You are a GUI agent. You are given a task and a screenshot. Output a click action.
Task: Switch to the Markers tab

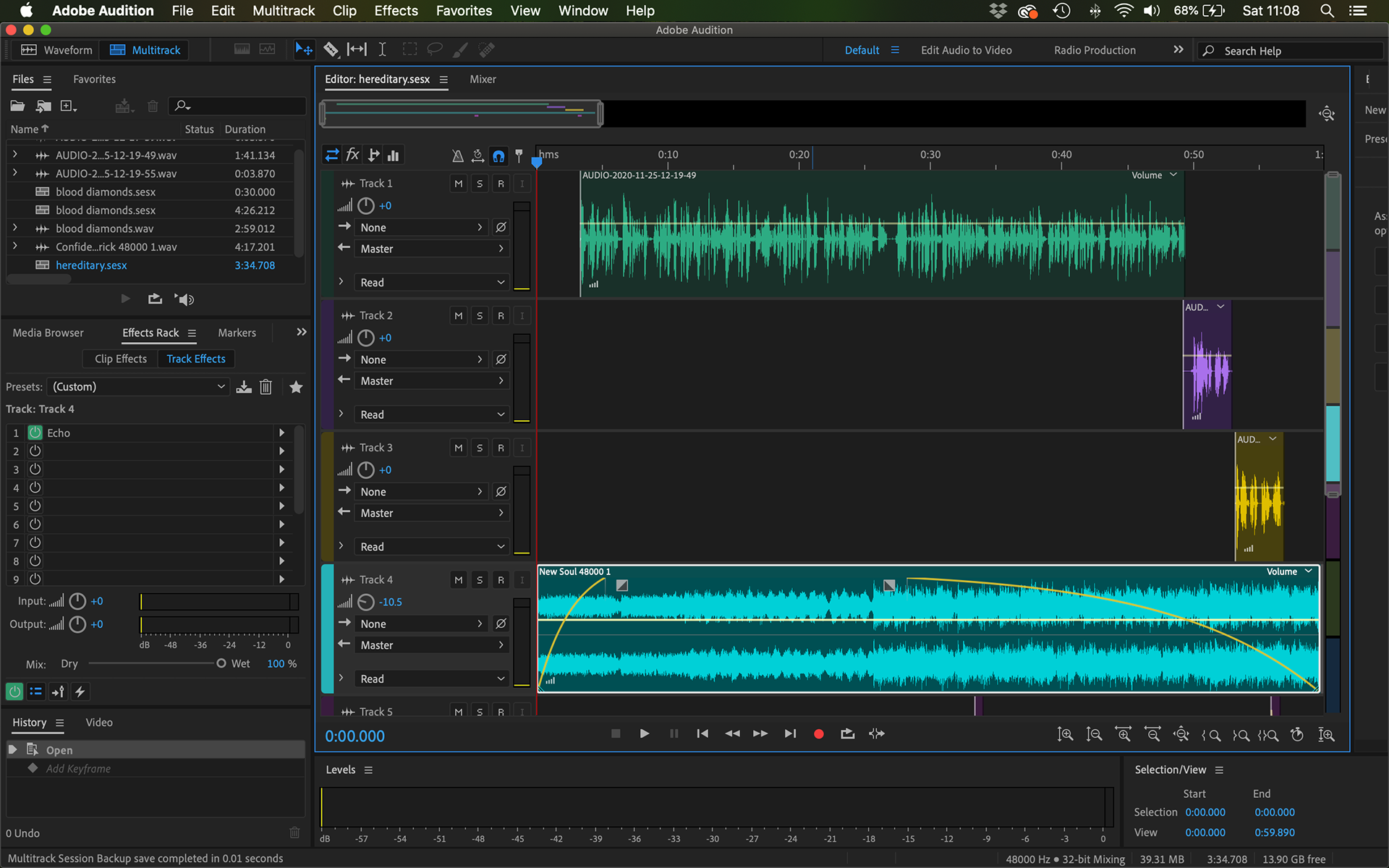(x=237, y=333)
